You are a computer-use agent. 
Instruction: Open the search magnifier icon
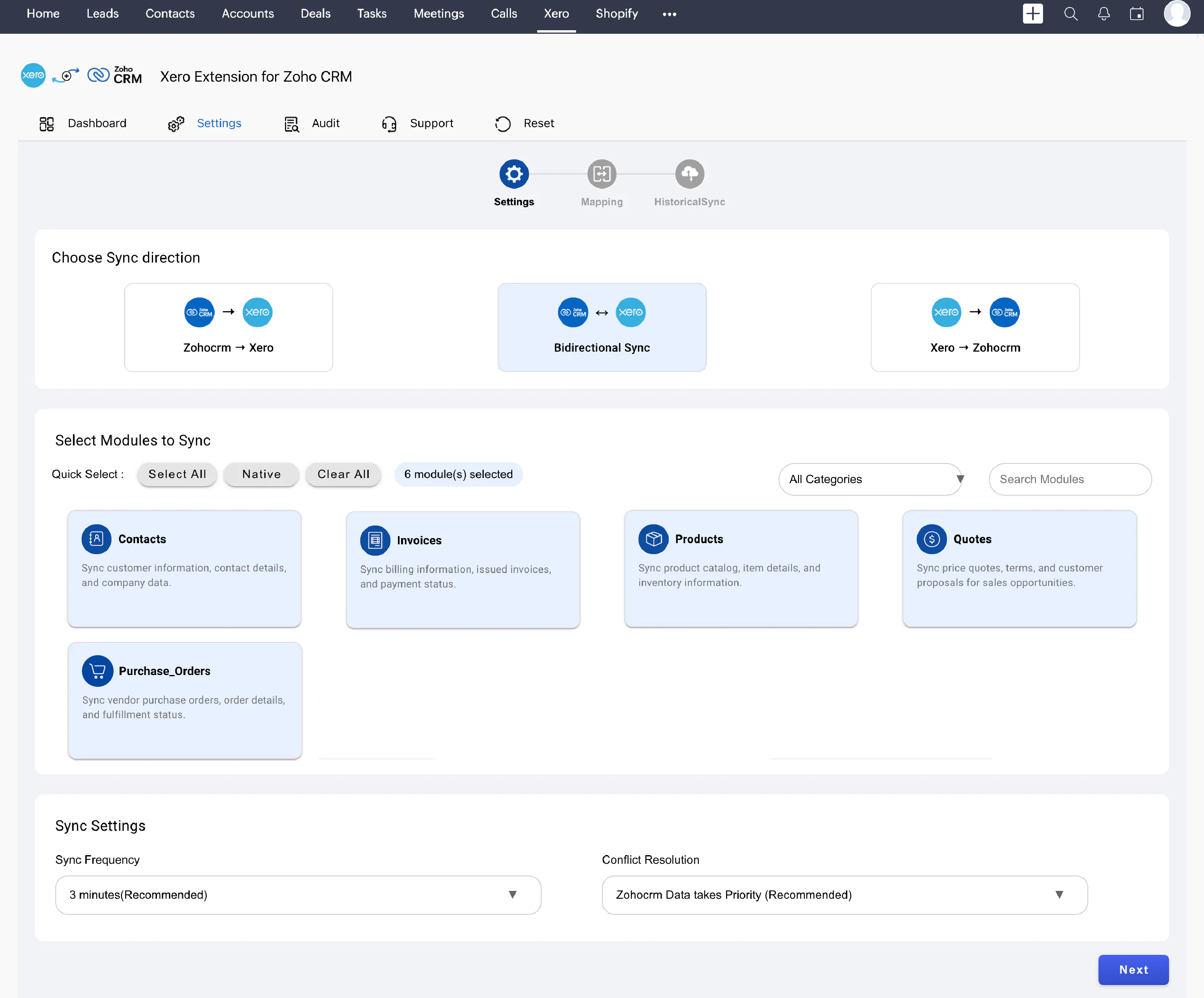coord(1071,14)
